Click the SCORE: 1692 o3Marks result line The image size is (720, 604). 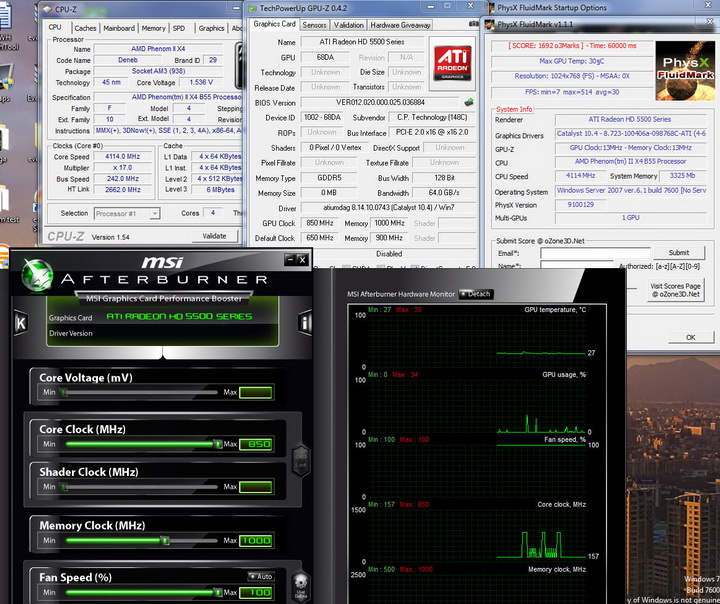(572, 46)
